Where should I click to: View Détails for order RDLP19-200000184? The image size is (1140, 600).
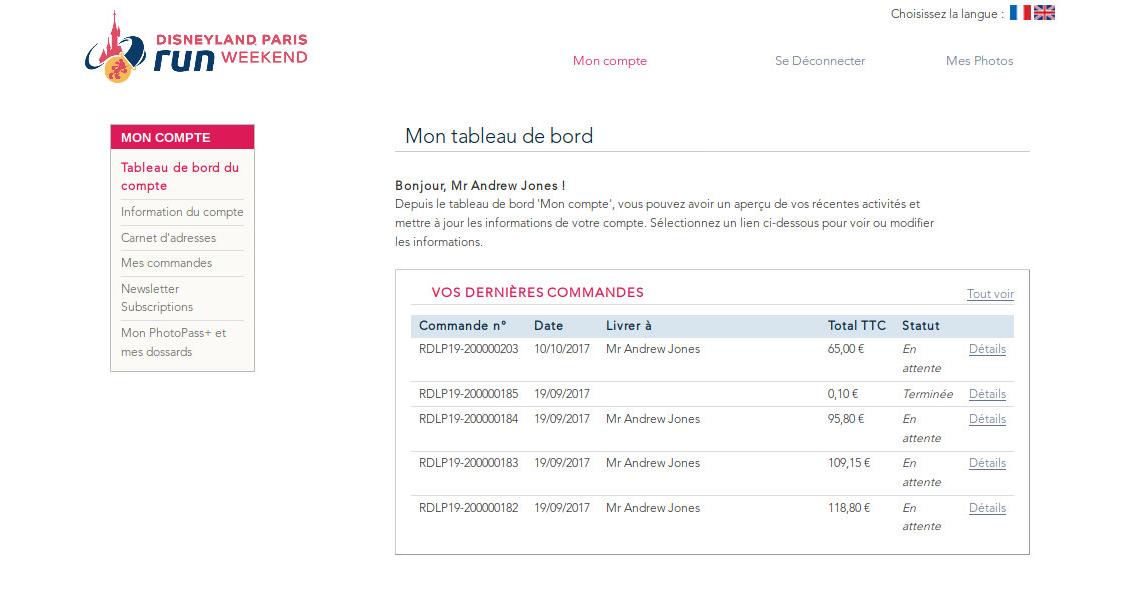point(987,419)
